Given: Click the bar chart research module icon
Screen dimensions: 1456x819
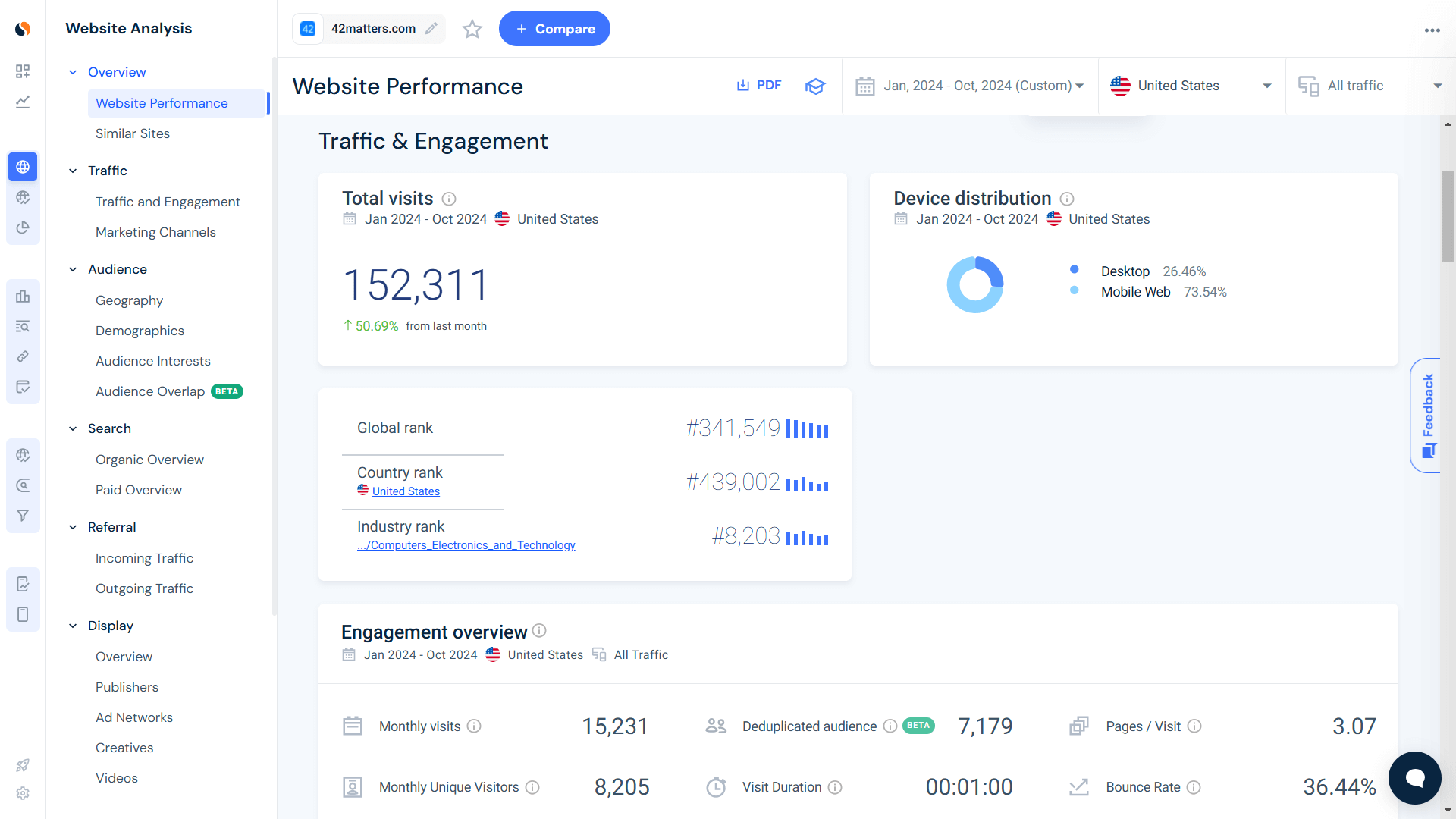Looking at the screenshot, I should (23, 296).
